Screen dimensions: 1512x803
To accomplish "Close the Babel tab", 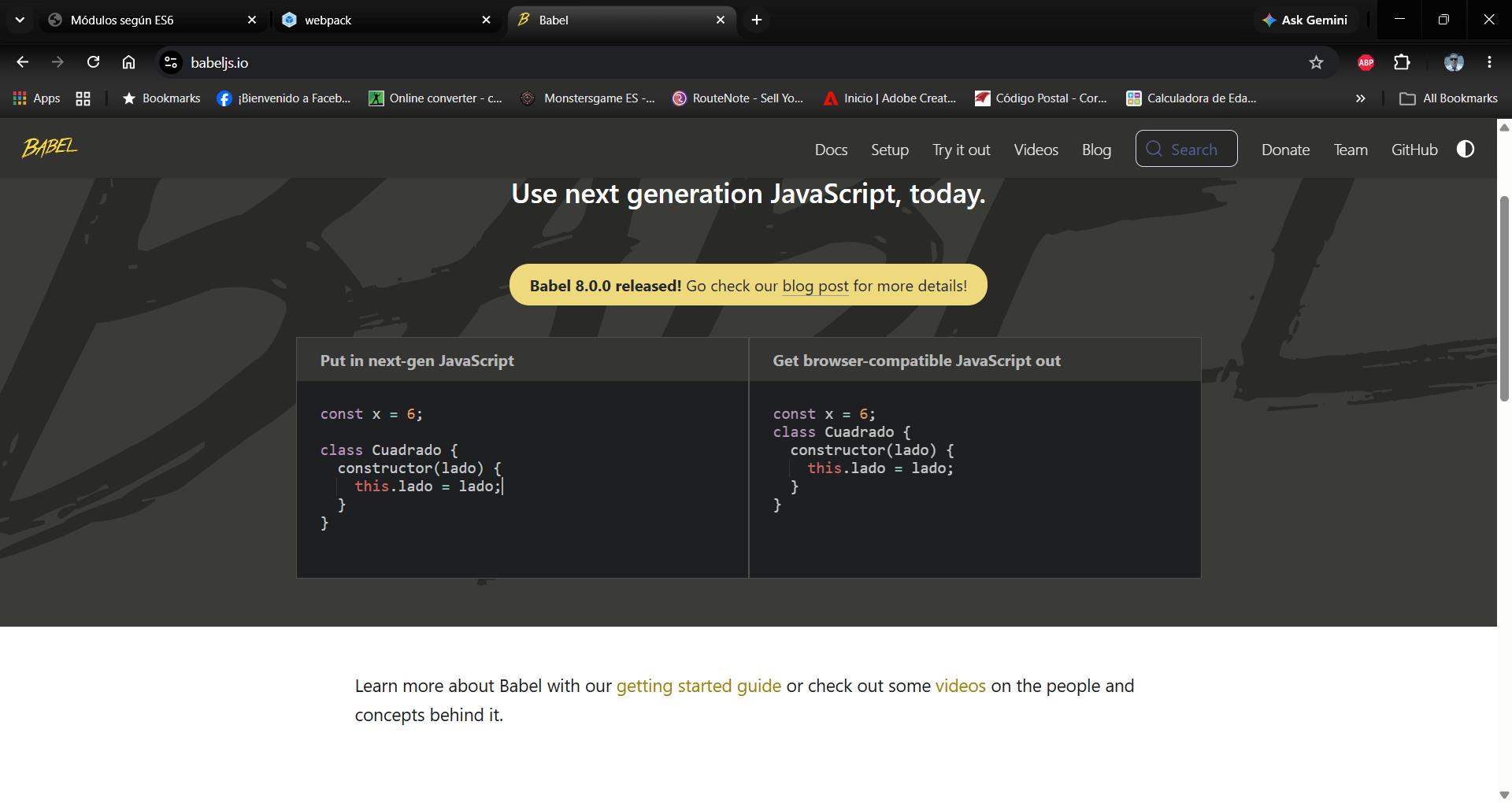I will 721,20.
